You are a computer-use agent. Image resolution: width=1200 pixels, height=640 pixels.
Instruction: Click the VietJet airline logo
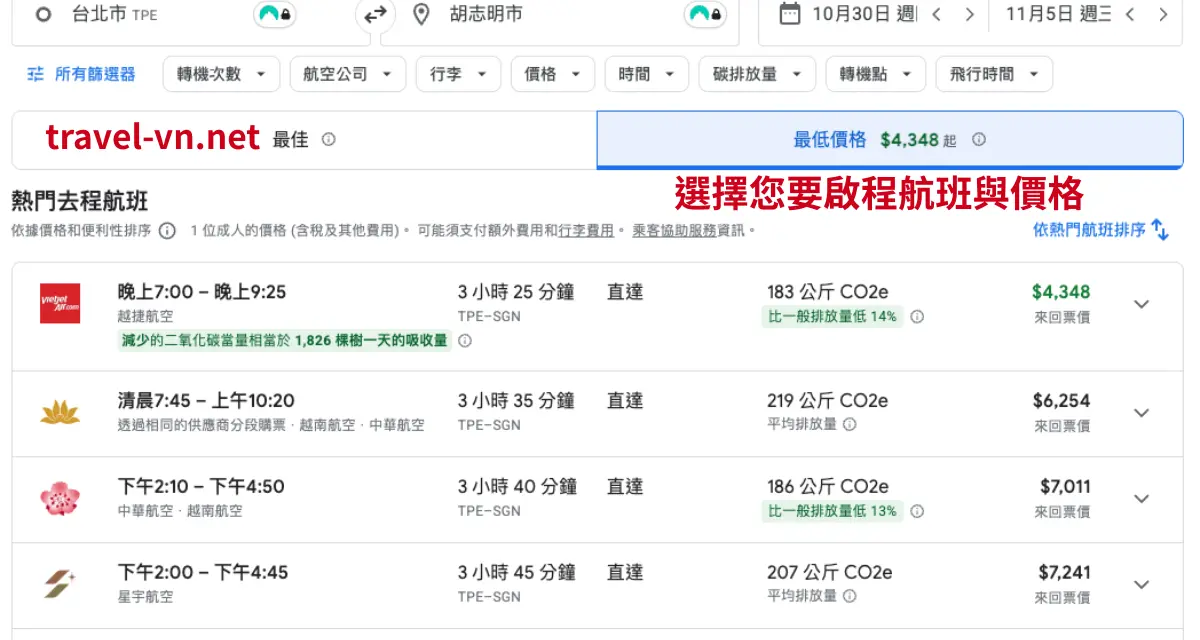click(60, 303)
